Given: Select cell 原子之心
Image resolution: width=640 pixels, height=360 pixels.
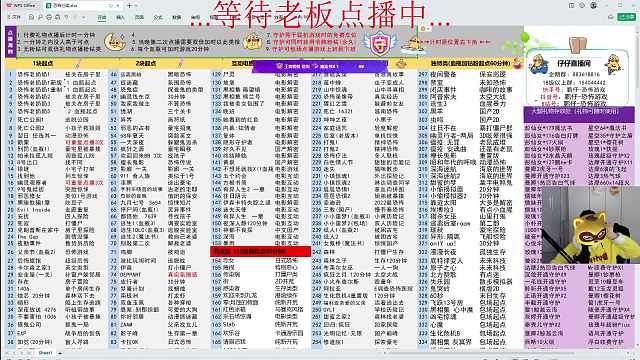Looking at the screenshot, I should (442, 268).
